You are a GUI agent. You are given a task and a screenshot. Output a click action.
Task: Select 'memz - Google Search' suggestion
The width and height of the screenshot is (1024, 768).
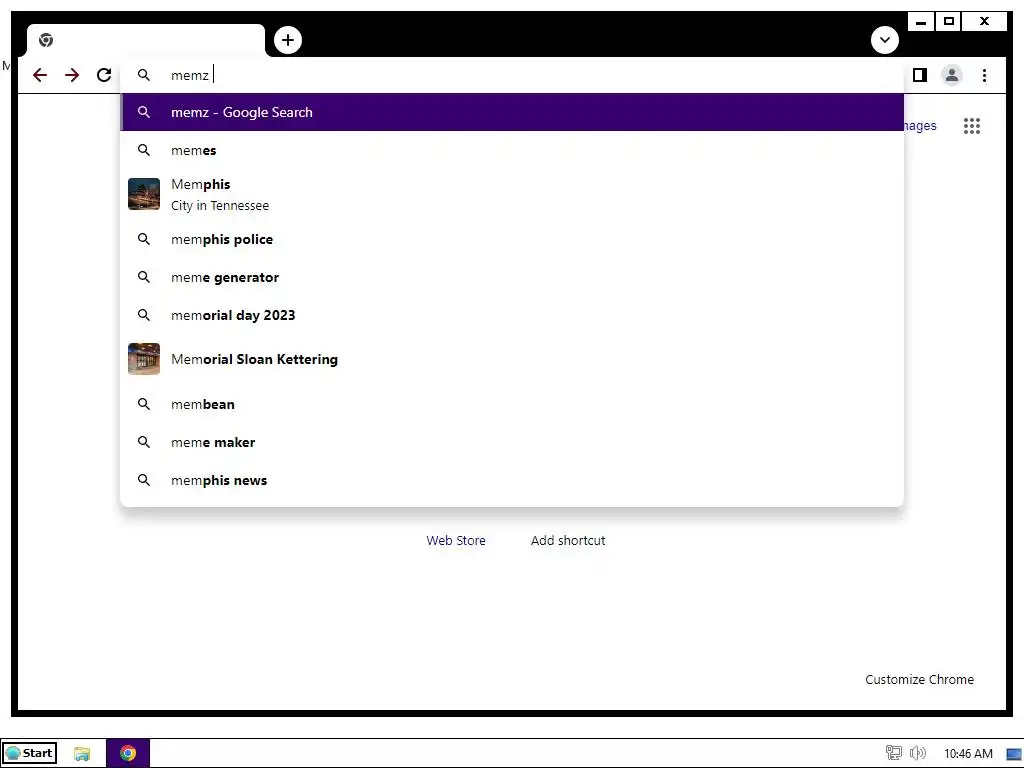click(512, 112)
